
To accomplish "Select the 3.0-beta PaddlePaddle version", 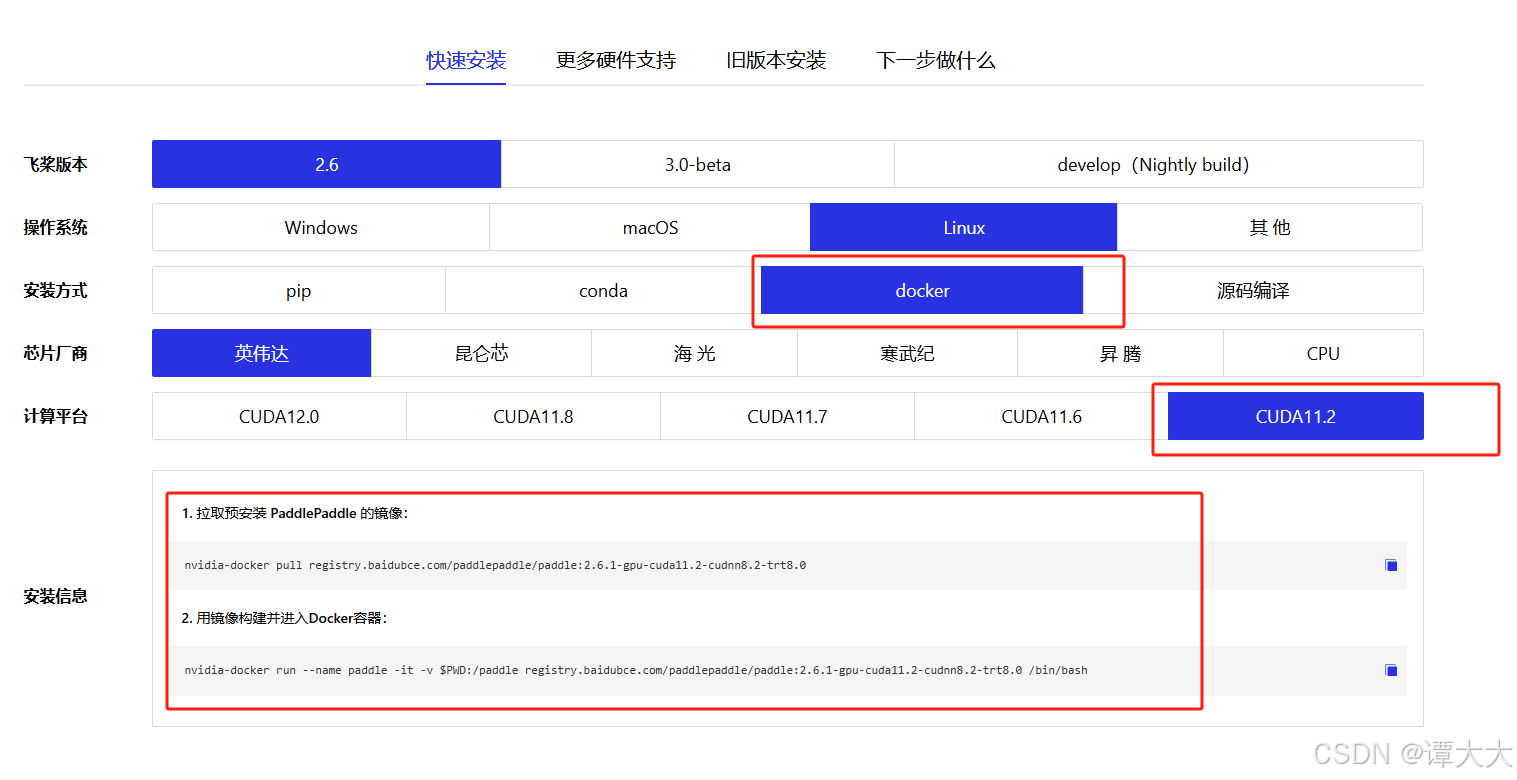I will (697, 164).
